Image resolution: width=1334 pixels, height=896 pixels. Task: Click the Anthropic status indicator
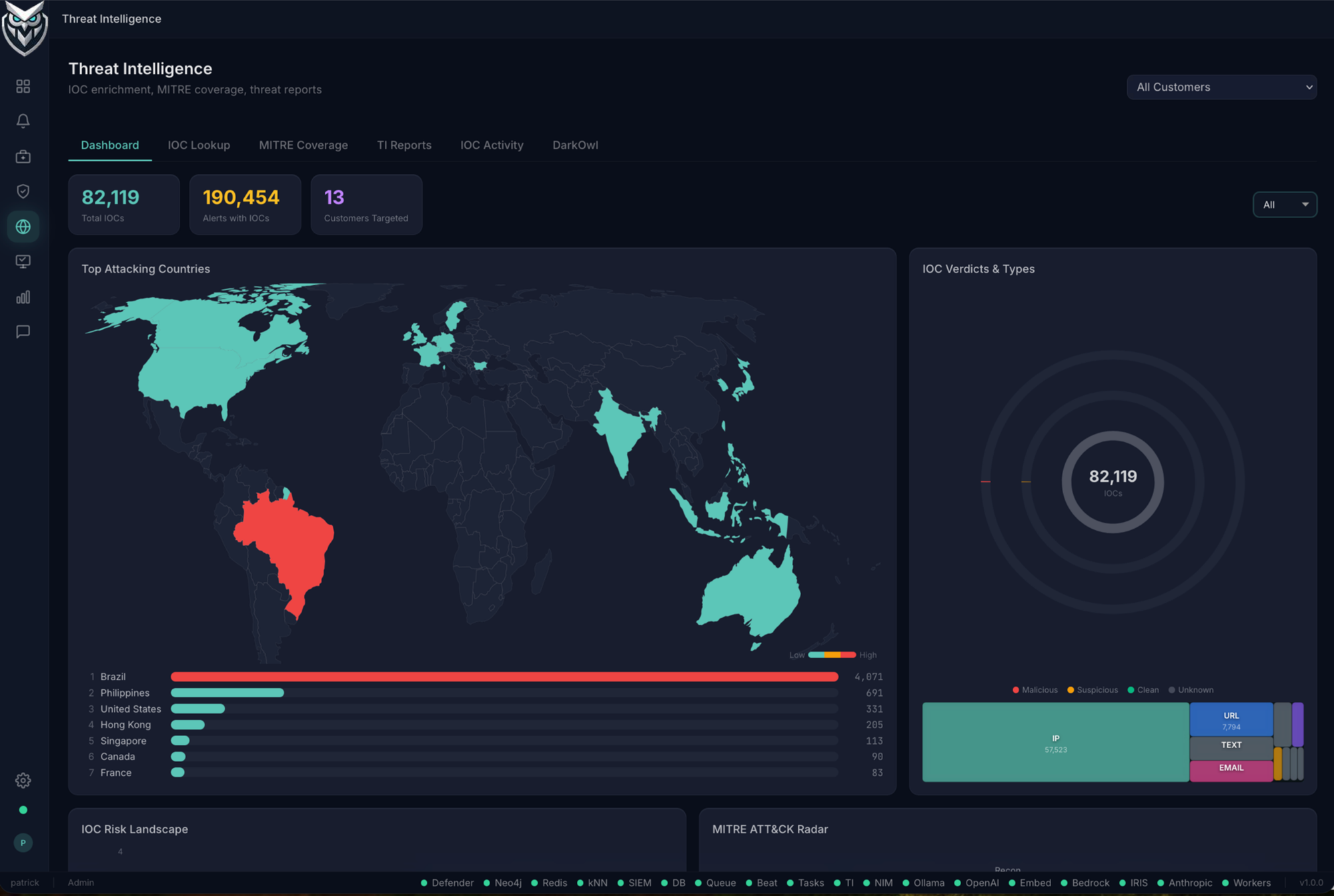coord(1185,883)
